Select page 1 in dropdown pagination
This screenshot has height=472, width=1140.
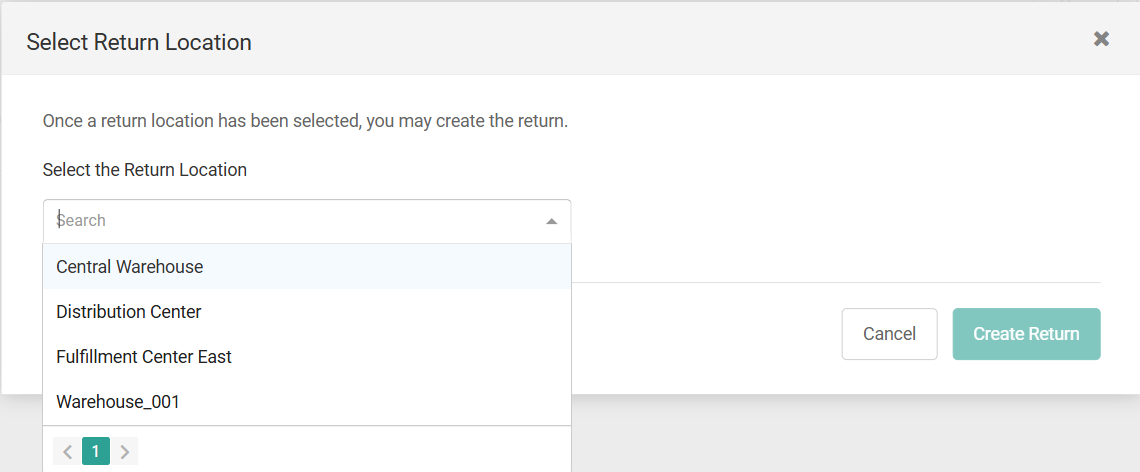click(96, 452)
